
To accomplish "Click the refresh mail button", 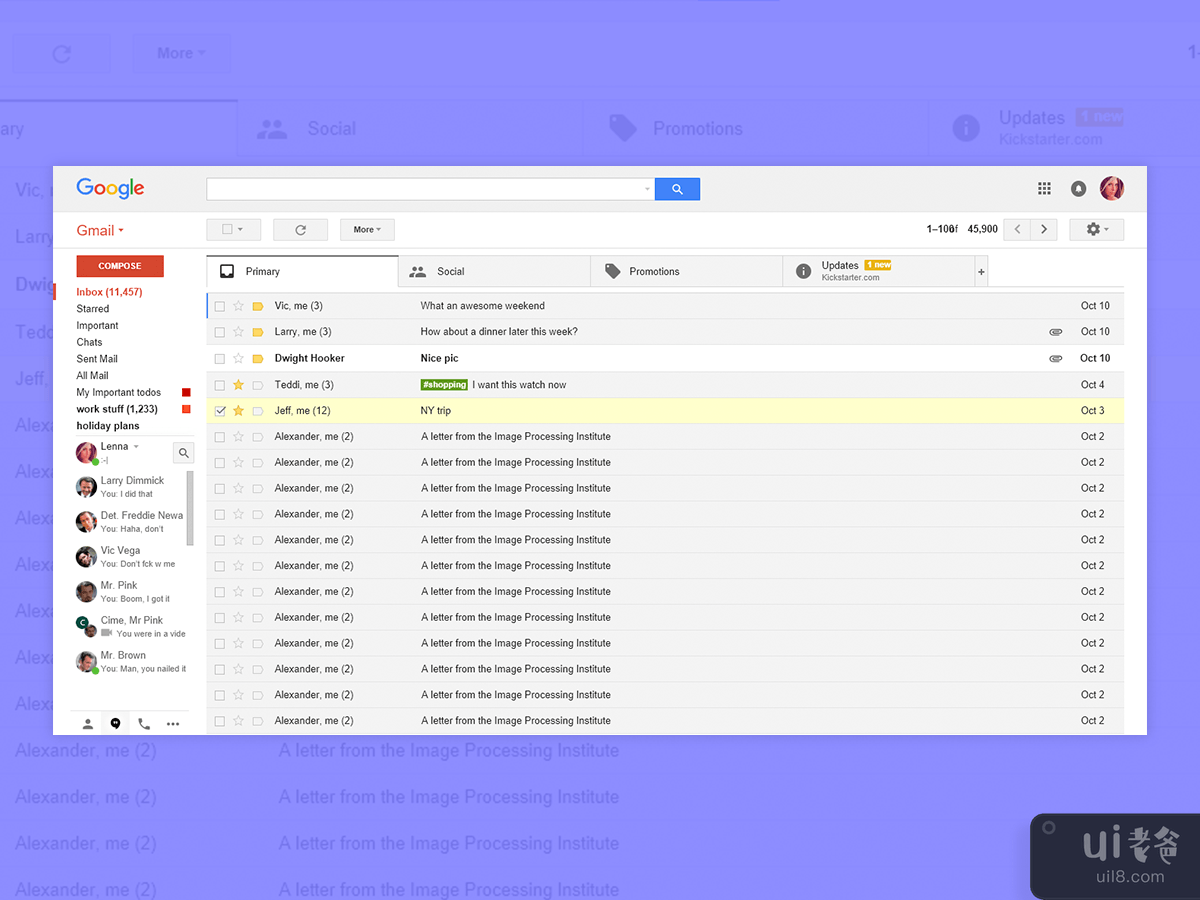I will 300,230.
